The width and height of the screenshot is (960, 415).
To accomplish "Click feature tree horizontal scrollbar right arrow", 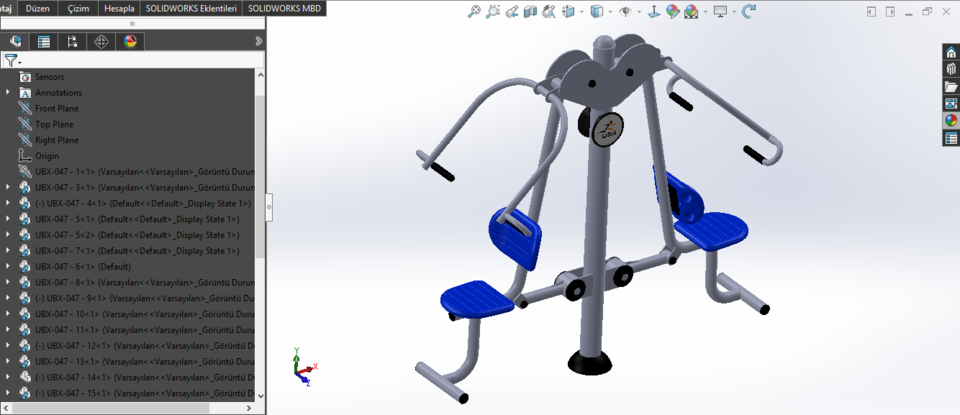I will pyautogui.click(x=250, y=408).
